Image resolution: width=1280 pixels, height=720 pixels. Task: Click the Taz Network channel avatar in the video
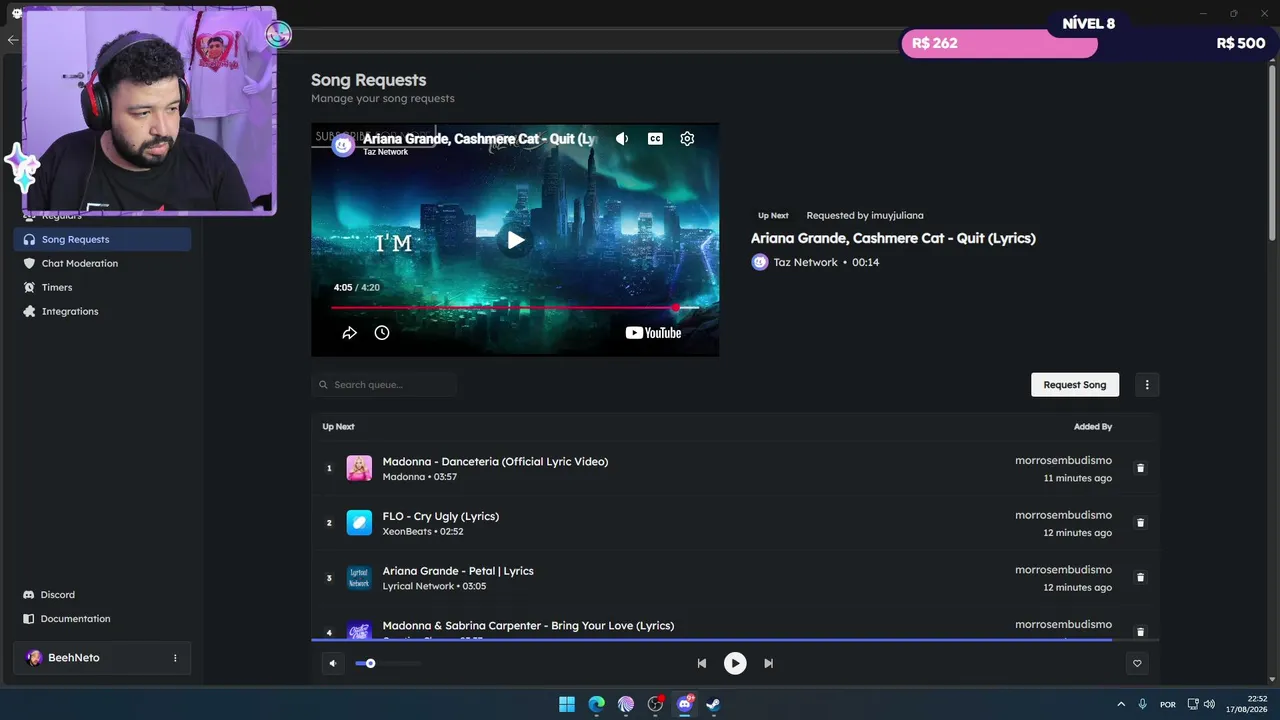pyautogui.click(x=343, y=145)
